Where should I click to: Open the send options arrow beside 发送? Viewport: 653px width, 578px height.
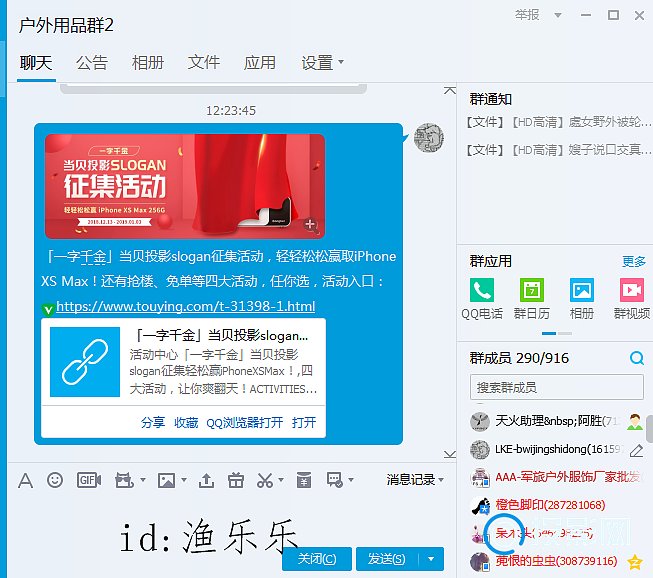point(431,559)
